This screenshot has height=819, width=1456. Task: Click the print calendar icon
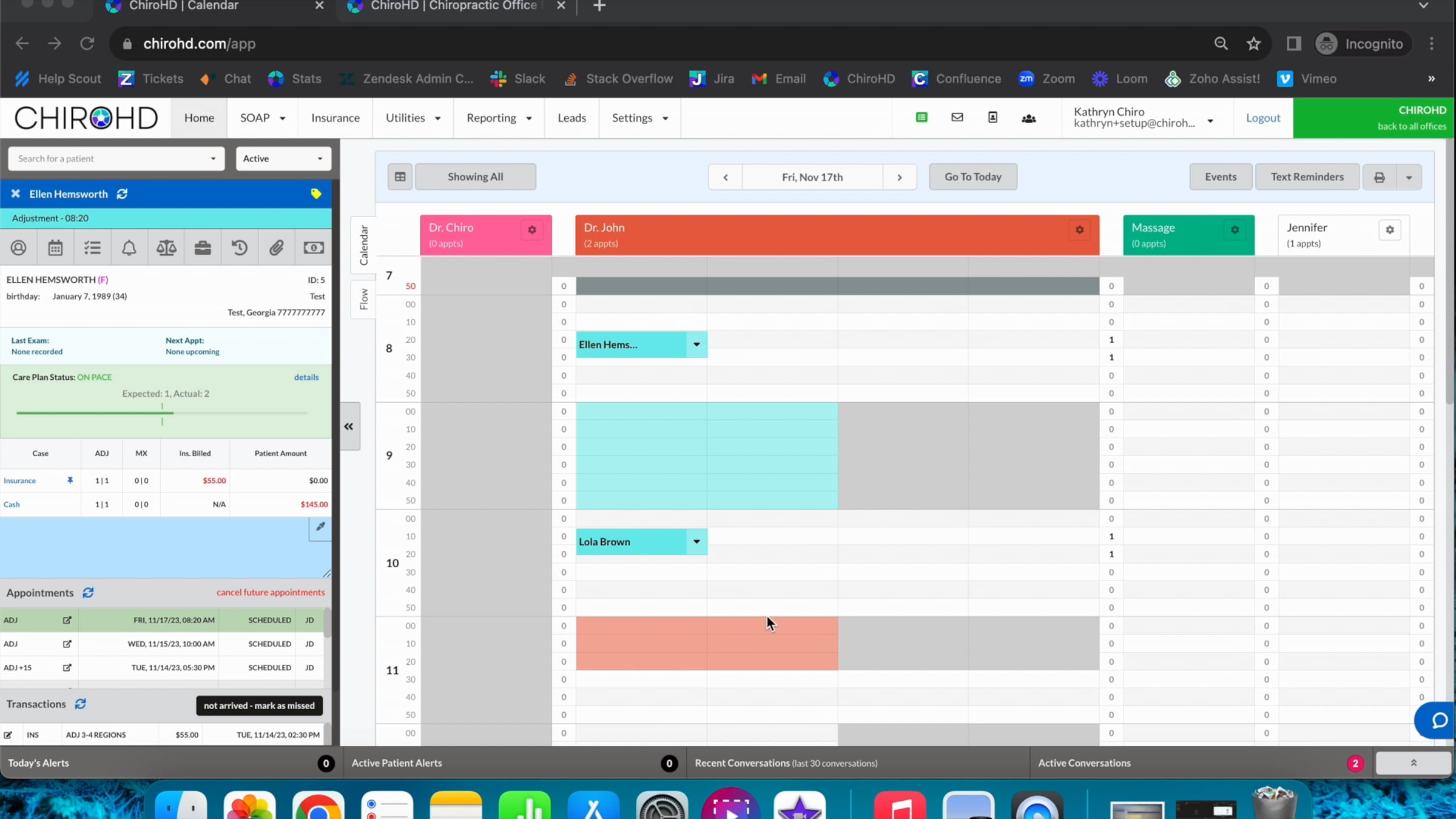pos(1380,177)
